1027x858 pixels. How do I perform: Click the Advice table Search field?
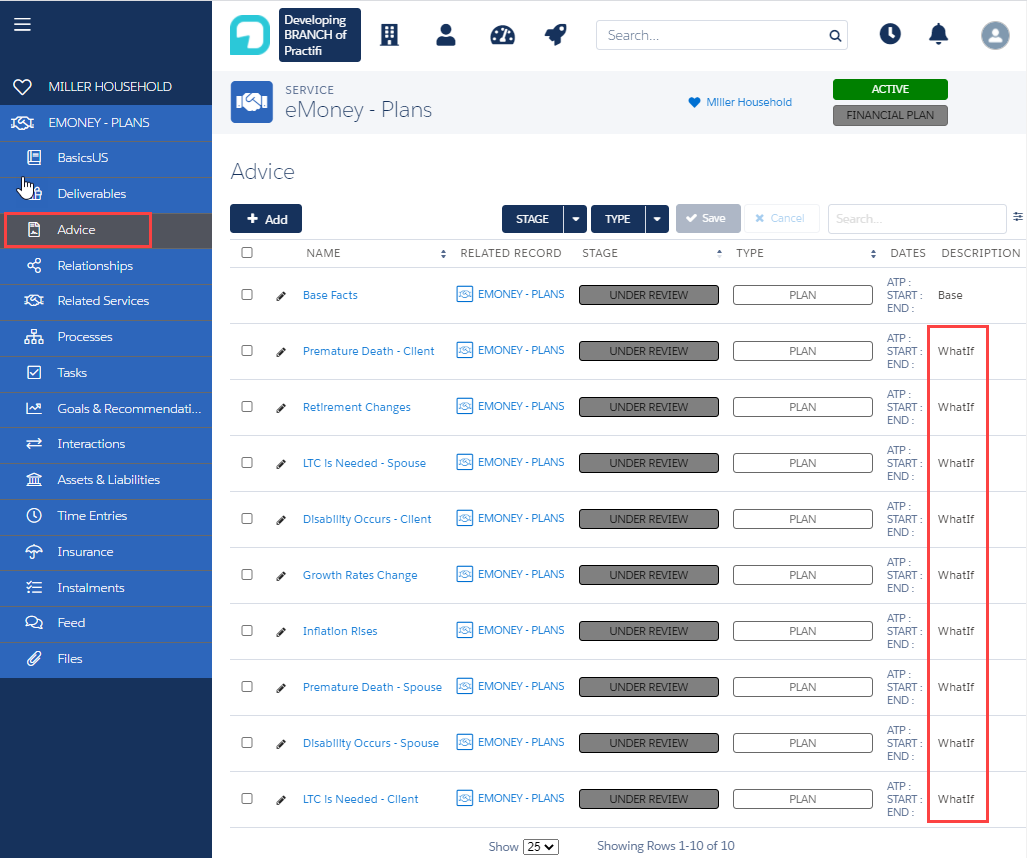[x=917, y=219]
